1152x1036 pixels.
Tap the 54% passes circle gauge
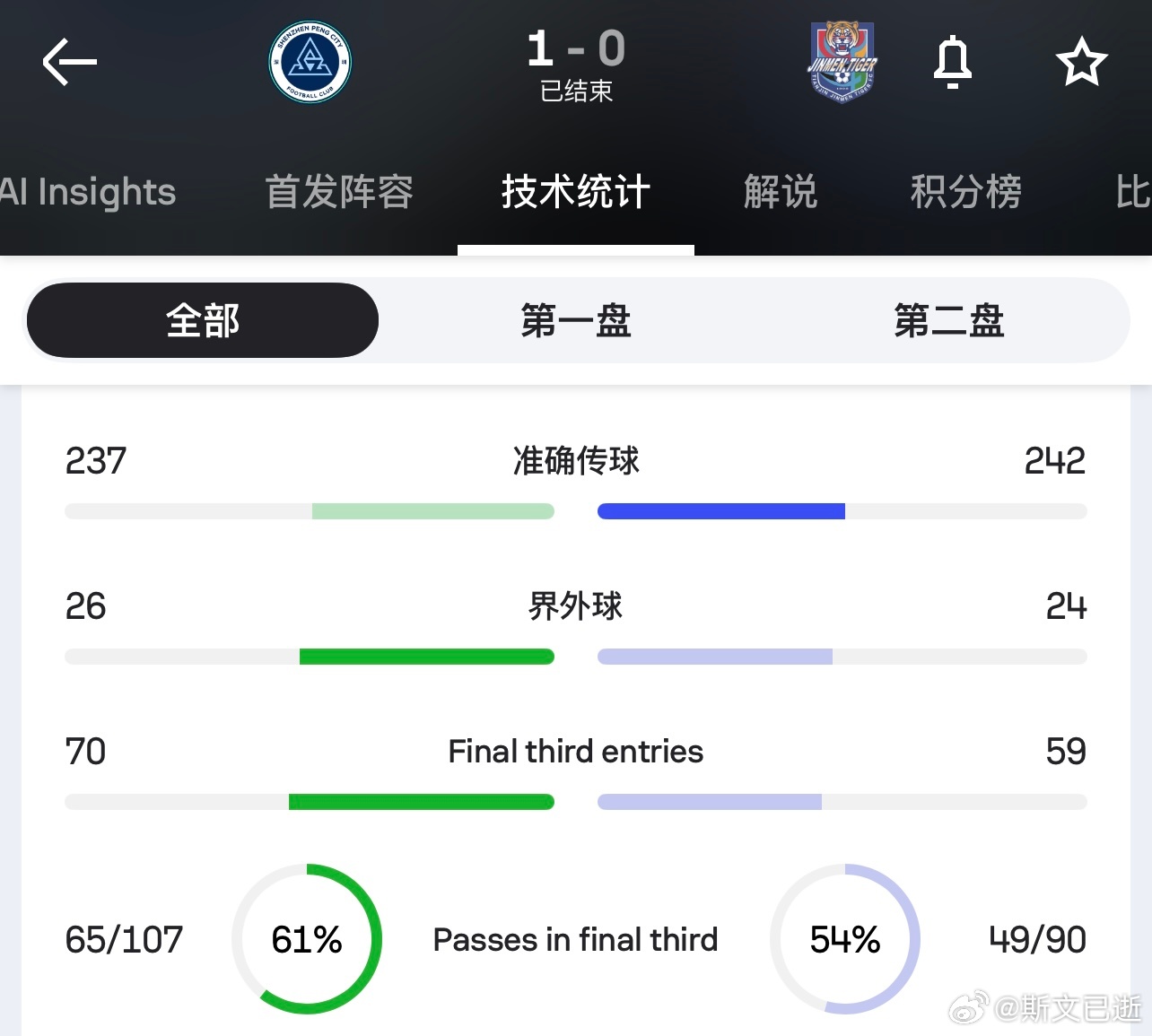click(x=845, y=939)
